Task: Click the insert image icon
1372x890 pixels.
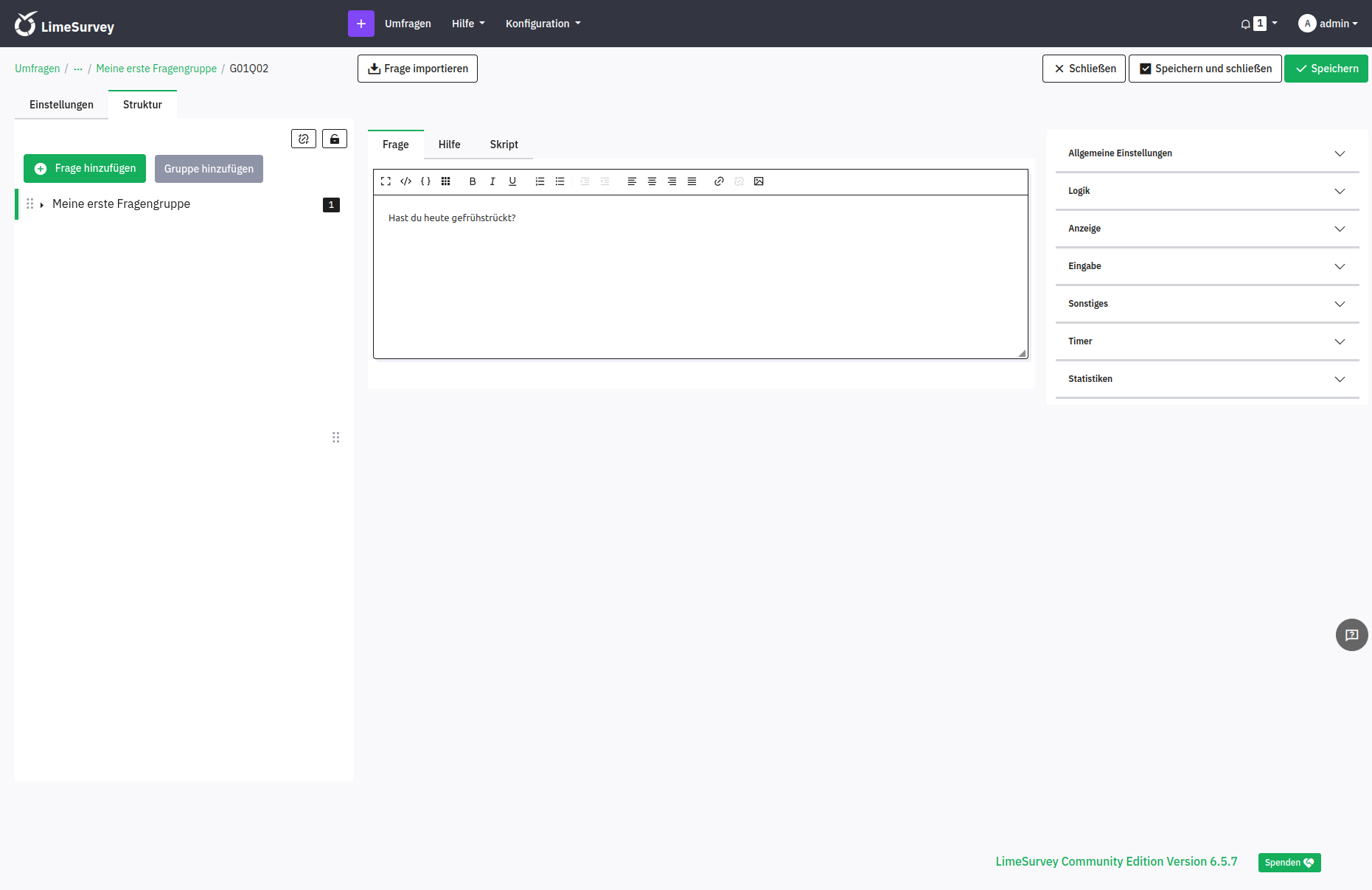Action: (759, 181)
